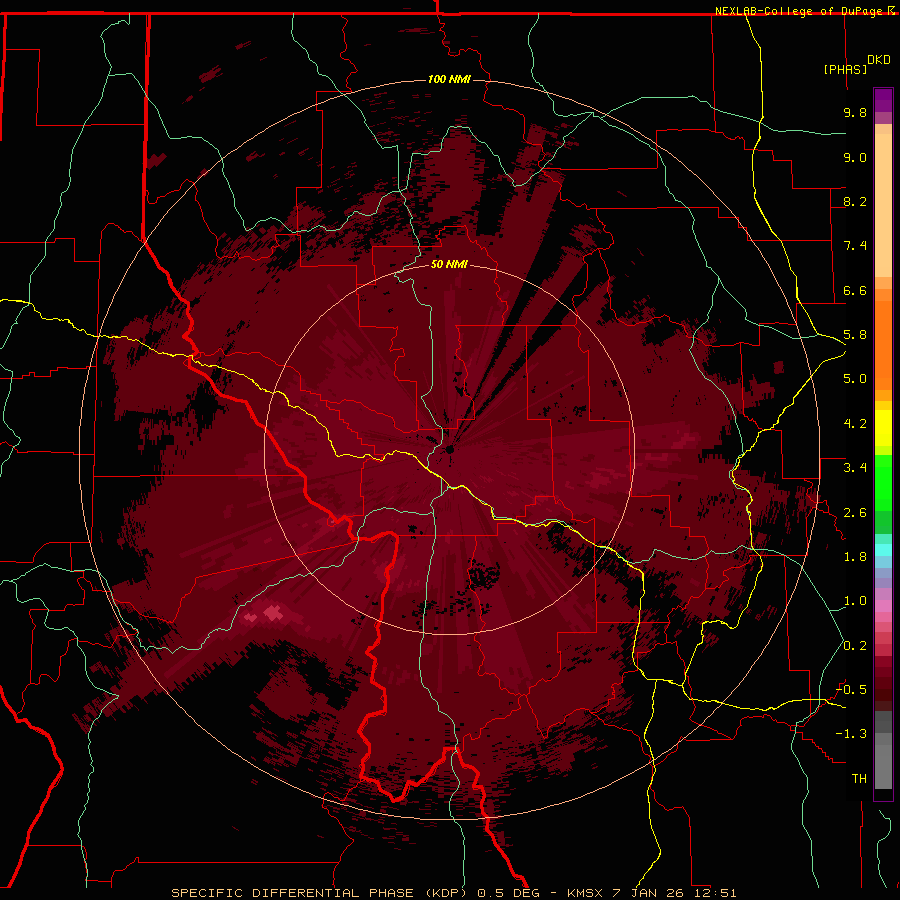The image size is (900, 900).
Task: Click the -0.5 scale value
Action: click(852, 690)
